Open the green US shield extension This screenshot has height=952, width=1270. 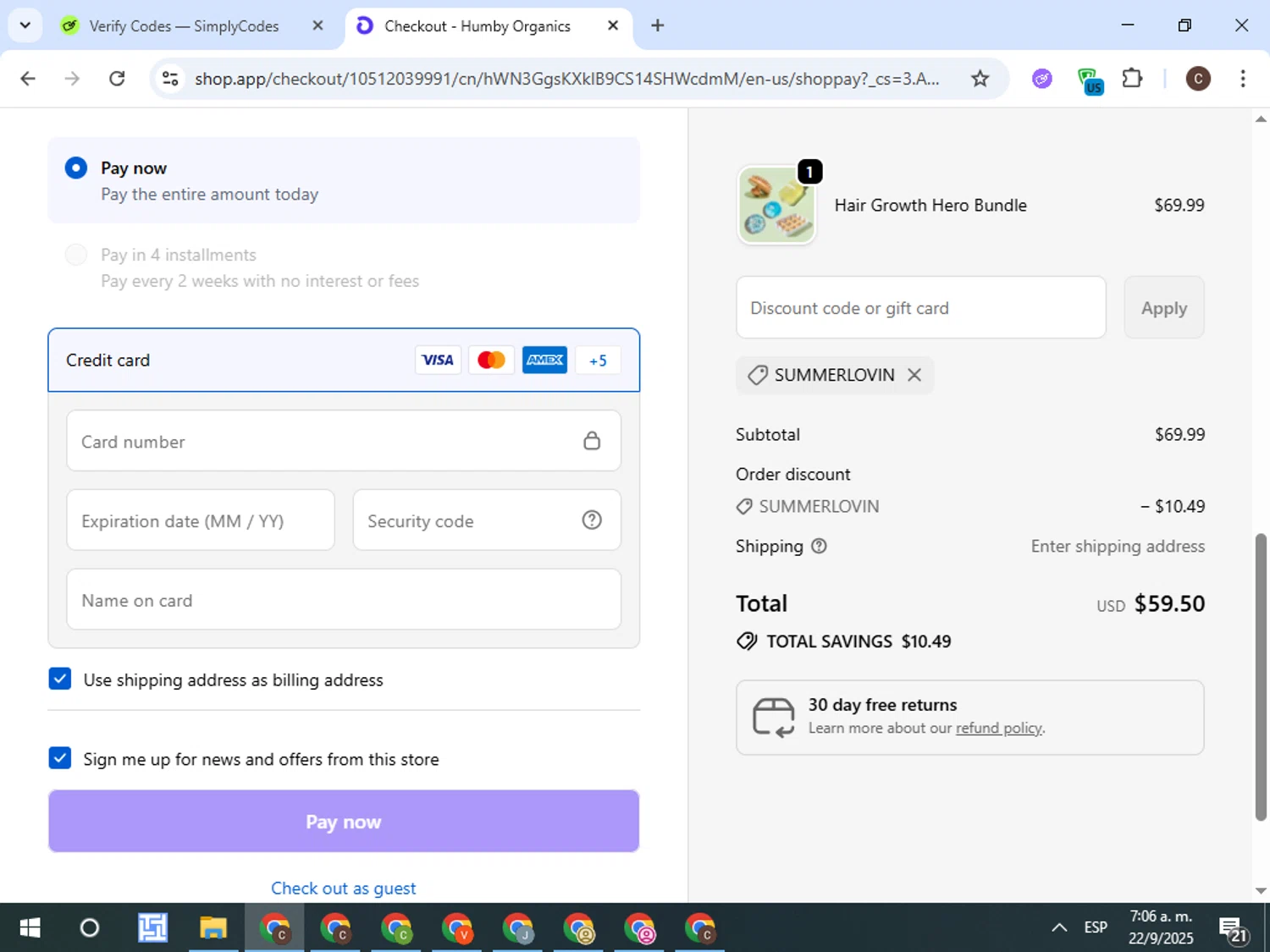point(1090,80)
